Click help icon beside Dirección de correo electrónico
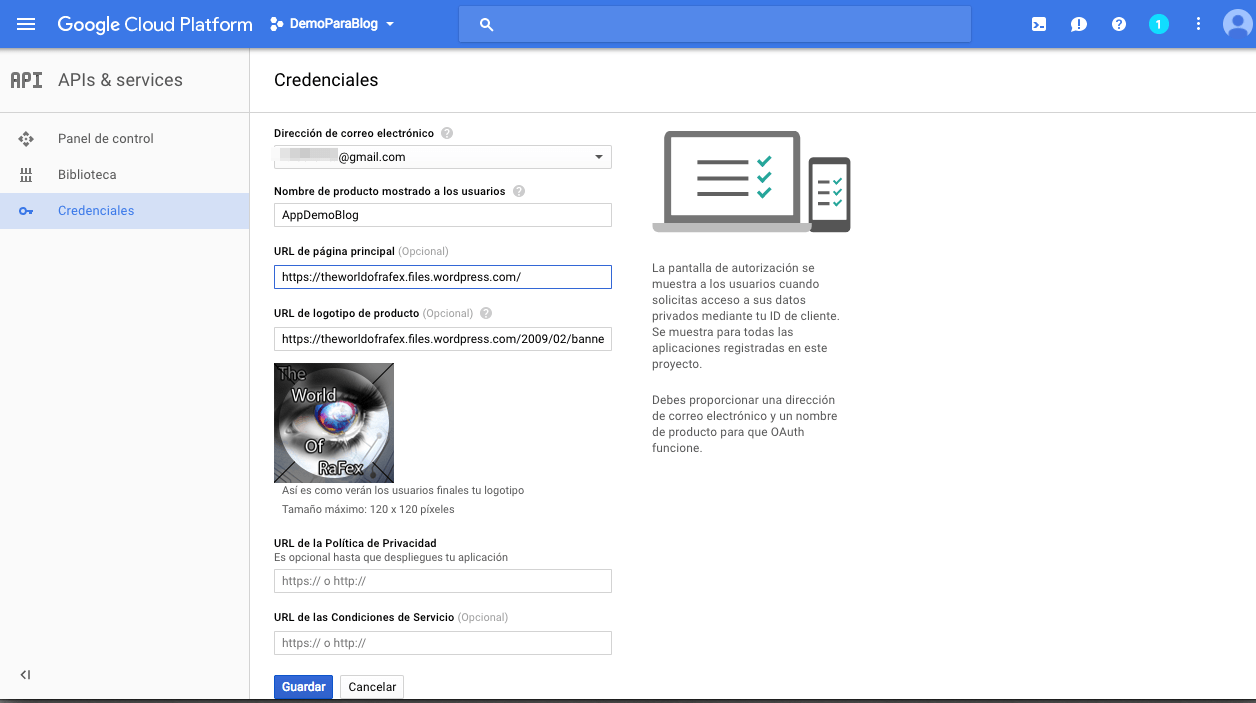 (x=447, y=133)
